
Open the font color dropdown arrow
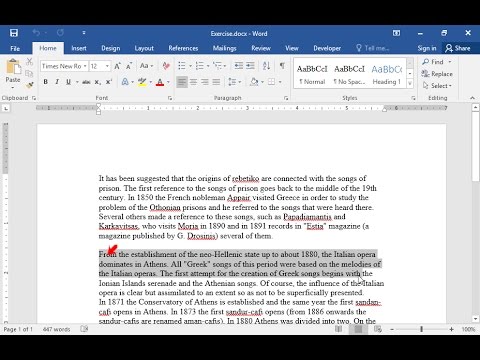[168, 82]
